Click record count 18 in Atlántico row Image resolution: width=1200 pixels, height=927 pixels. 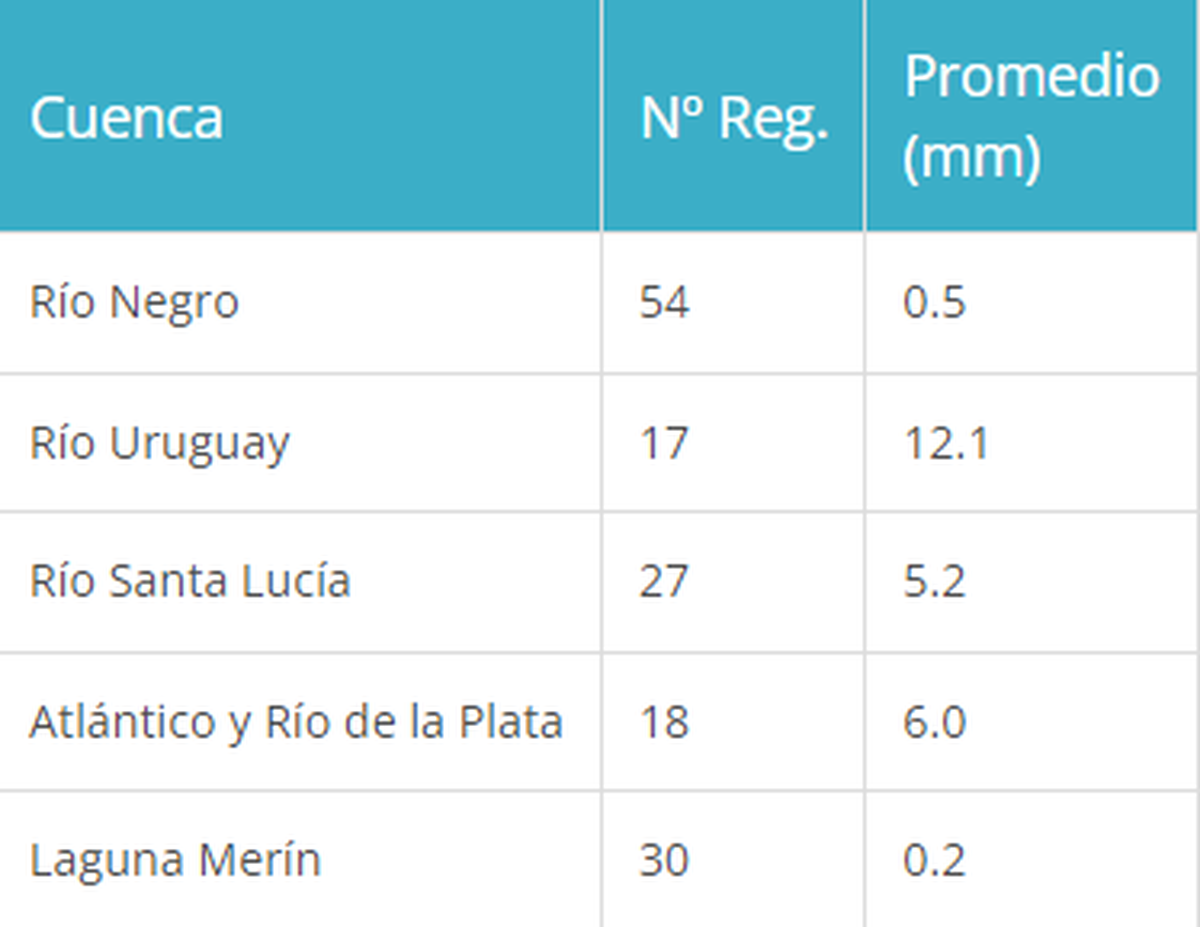pos(665,721)
